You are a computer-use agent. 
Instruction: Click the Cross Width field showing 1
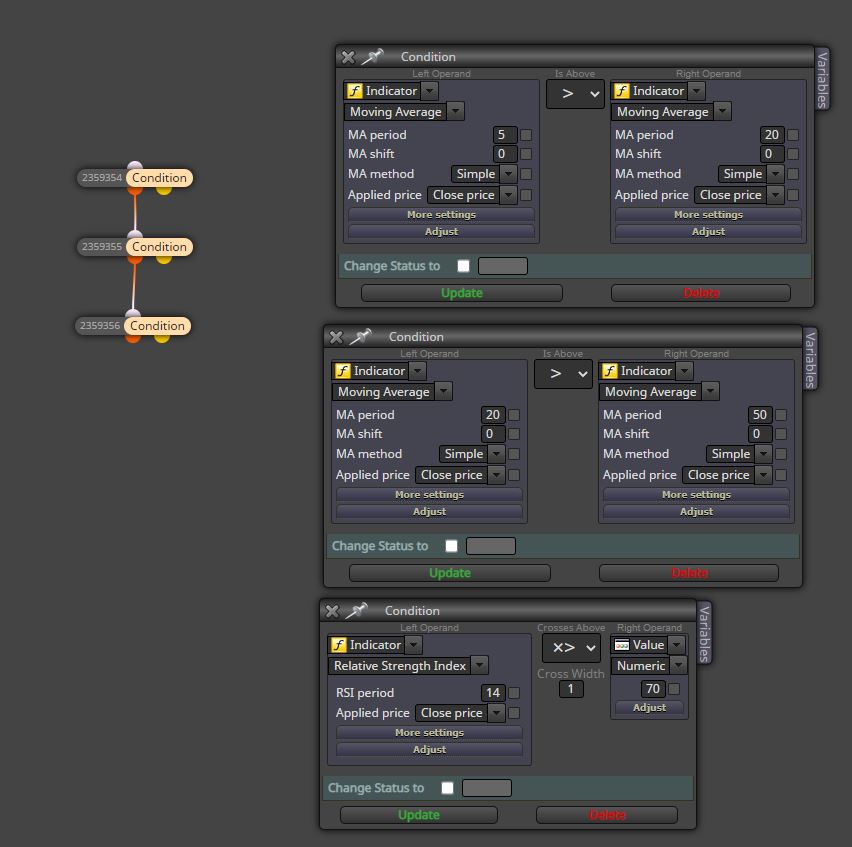[x=571, y=689]
